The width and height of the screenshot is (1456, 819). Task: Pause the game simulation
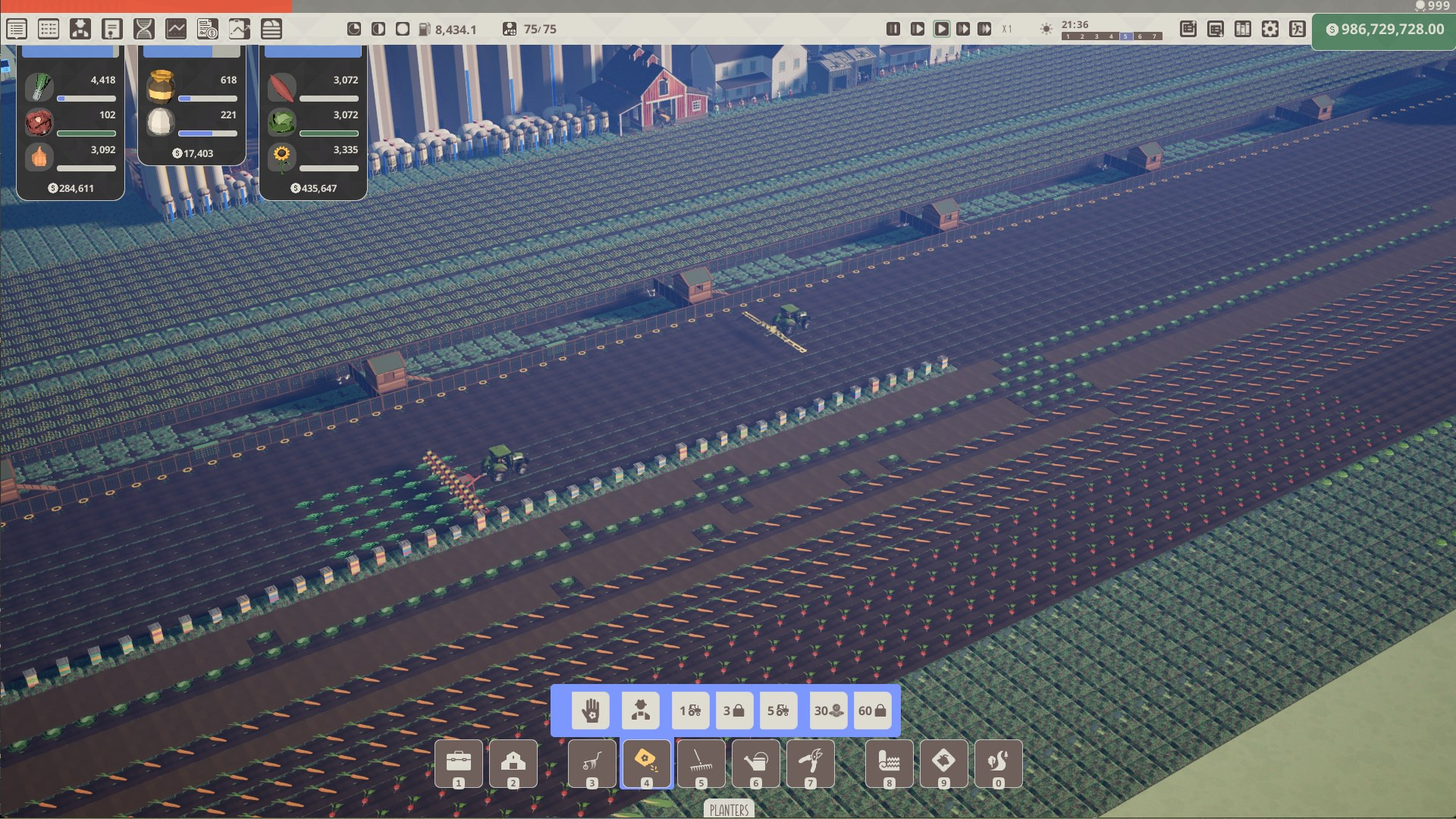(893, 29)
